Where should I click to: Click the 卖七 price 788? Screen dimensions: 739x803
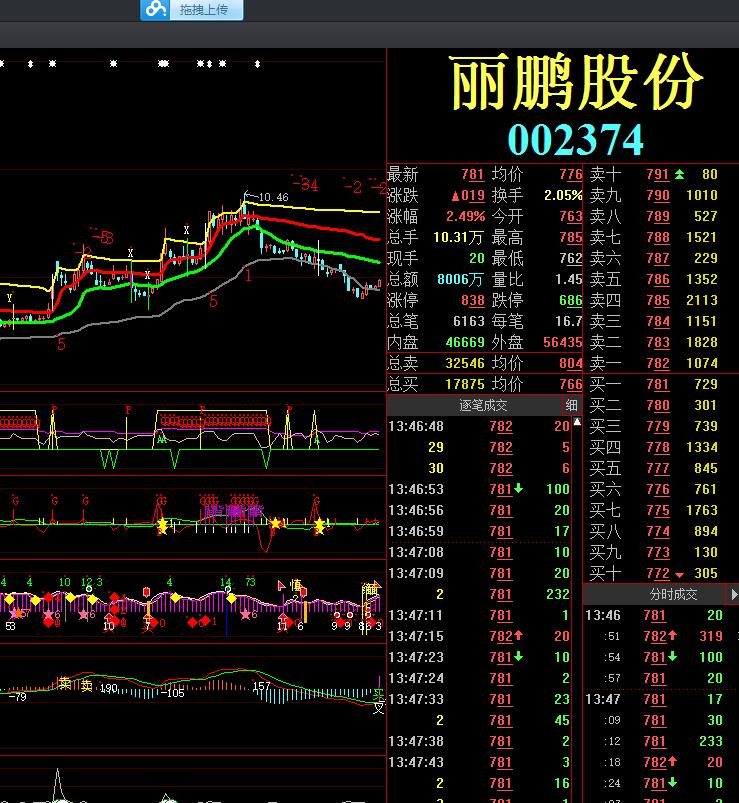coord(658,237)
